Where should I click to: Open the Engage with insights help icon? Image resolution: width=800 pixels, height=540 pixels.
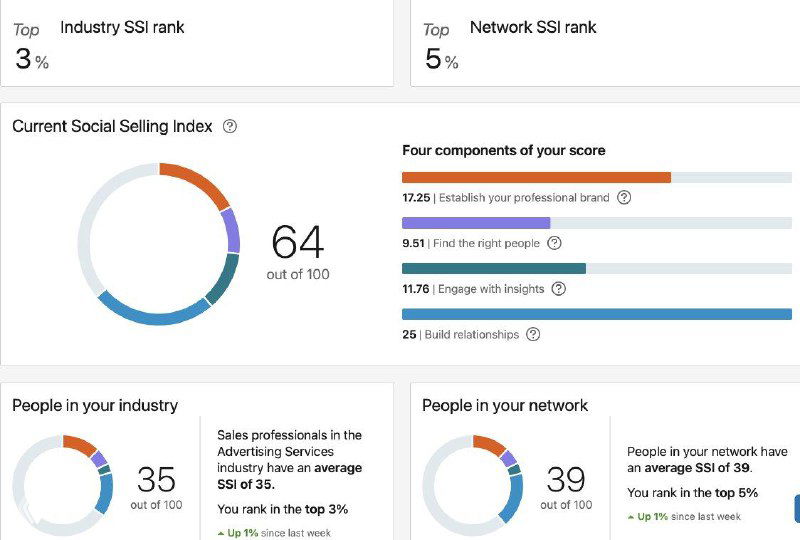pyautogui.click(x=559, y=289)
